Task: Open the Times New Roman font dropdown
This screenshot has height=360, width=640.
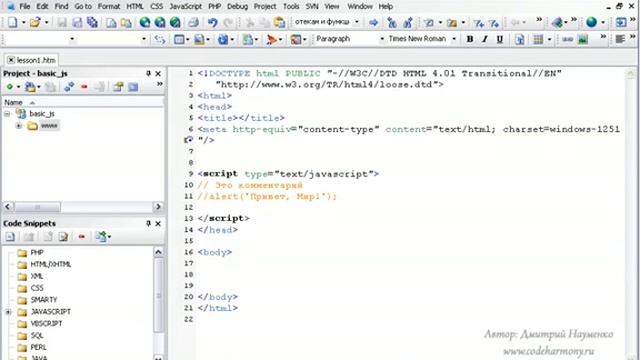Action: tap(454, 39)
